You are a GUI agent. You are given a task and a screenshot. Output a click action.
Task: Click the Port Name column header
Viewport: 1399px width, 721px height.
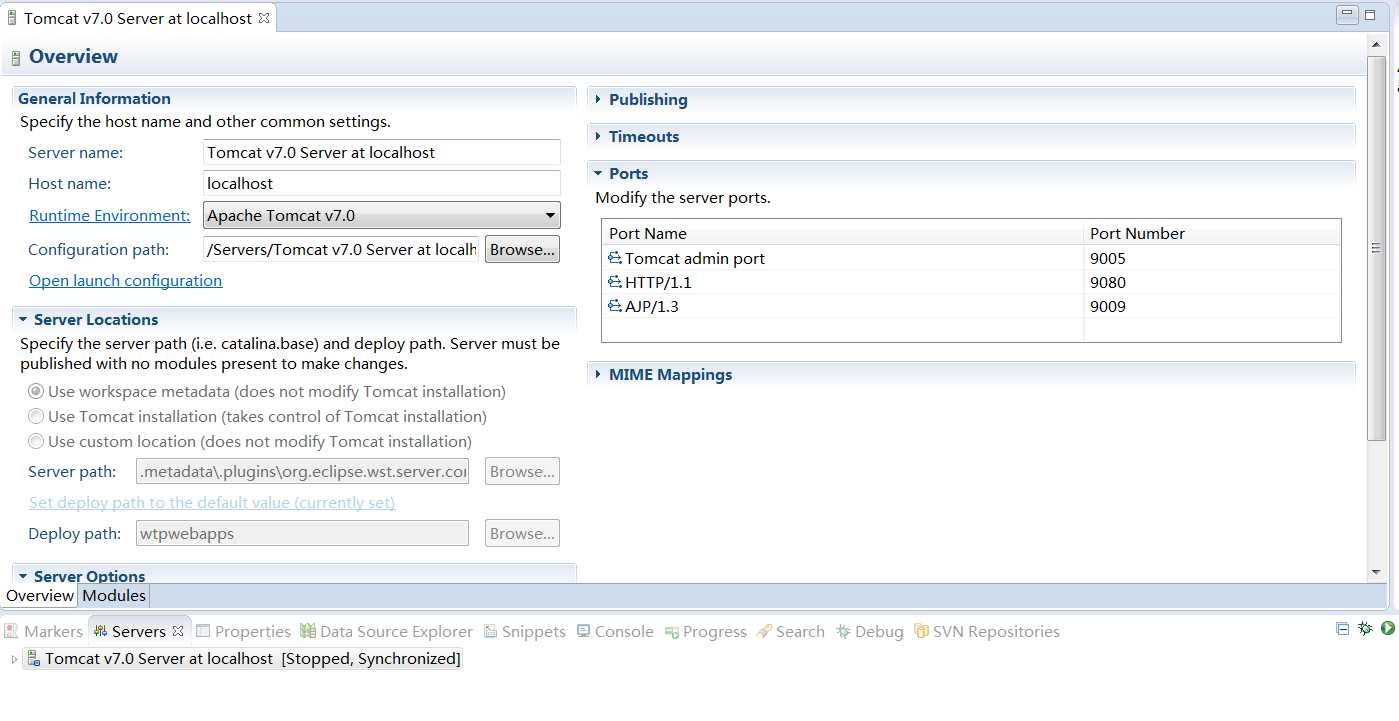pos(843,233)
